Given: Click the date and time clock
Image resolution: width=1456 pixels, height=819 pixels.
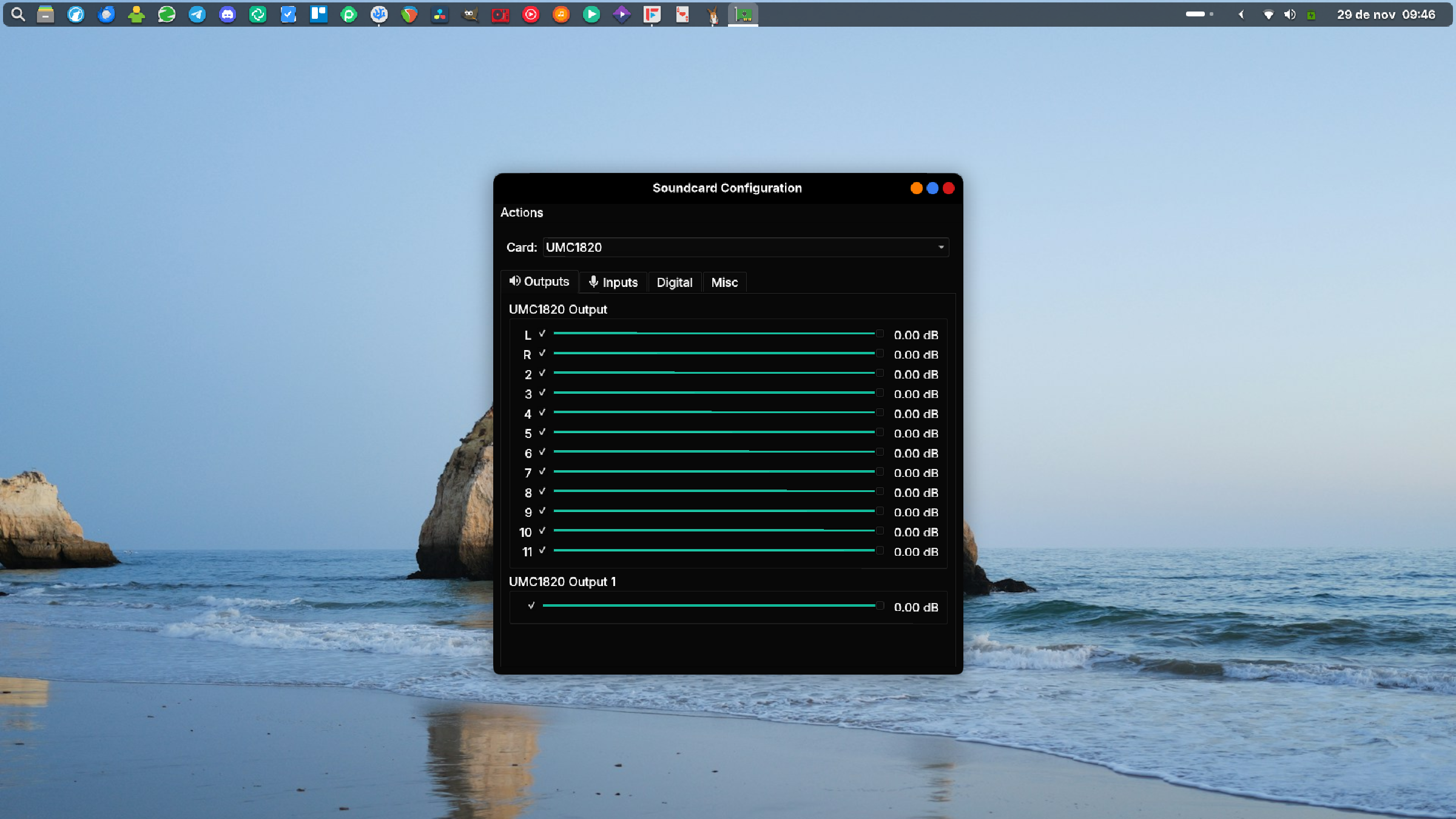Looking at the screenshot, I should tap(1386, 14).
